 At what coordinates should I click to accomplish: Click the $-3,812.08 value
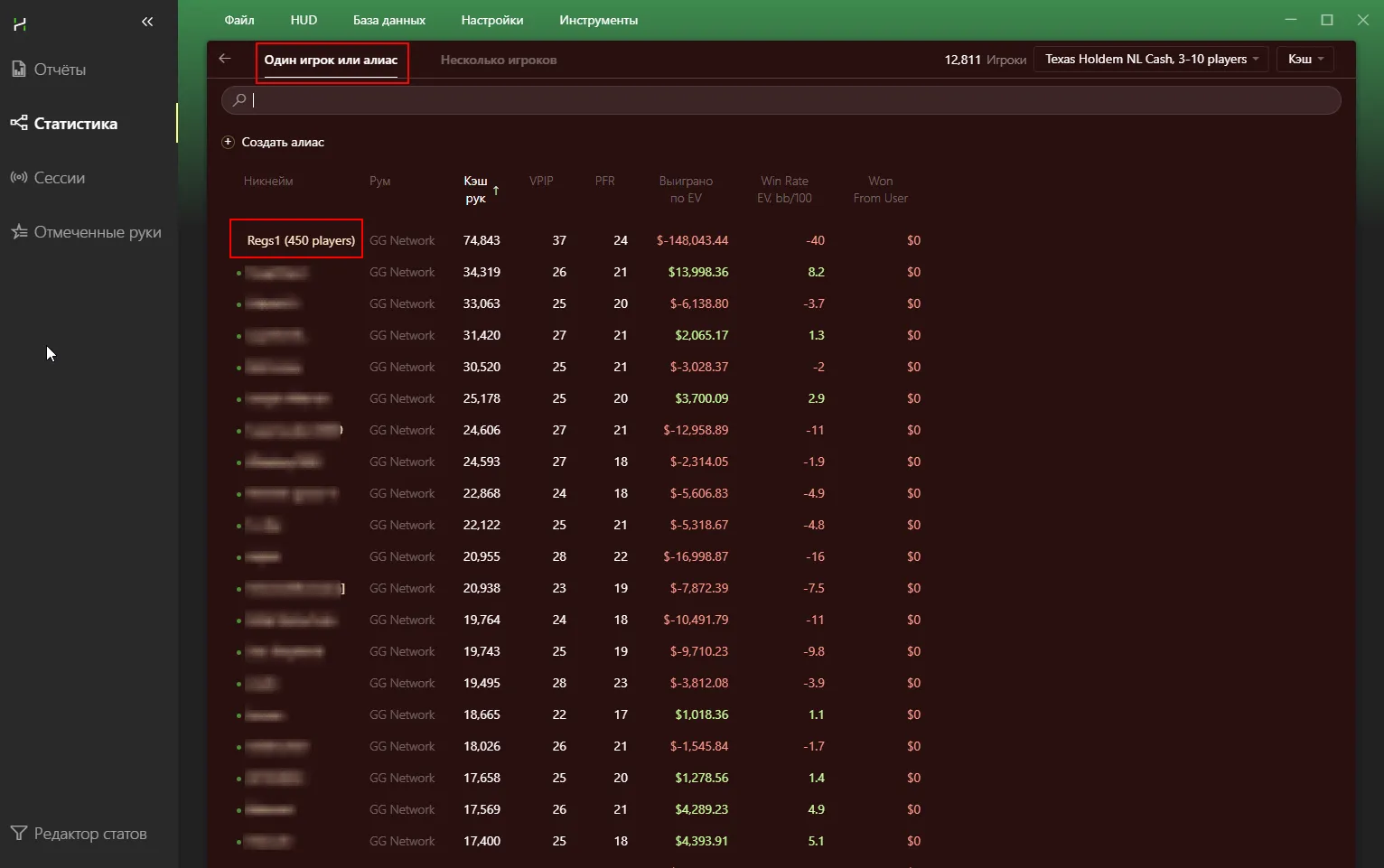(699, 683)
